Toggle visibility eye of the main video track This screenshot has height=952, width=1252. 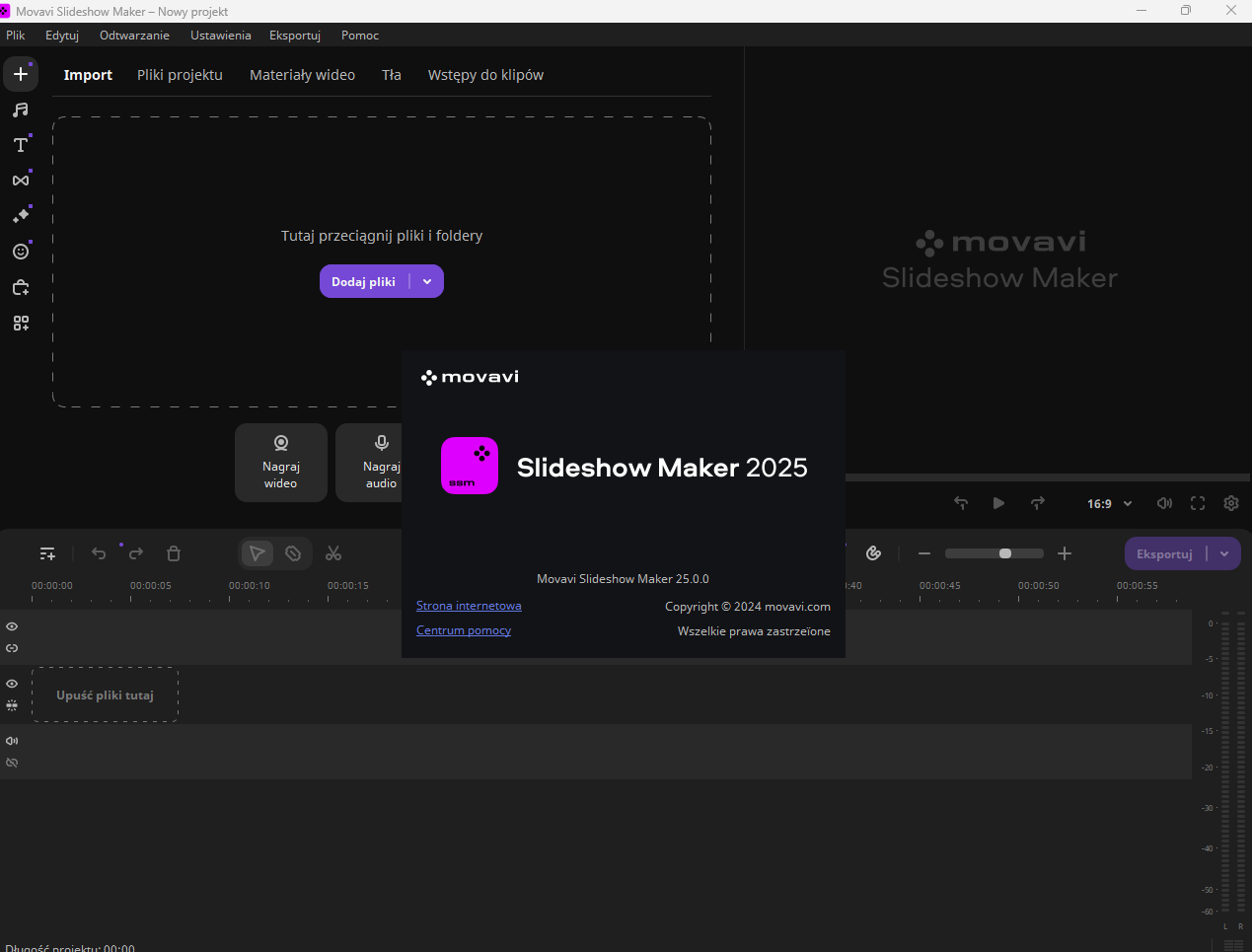[x=12, y=684]
